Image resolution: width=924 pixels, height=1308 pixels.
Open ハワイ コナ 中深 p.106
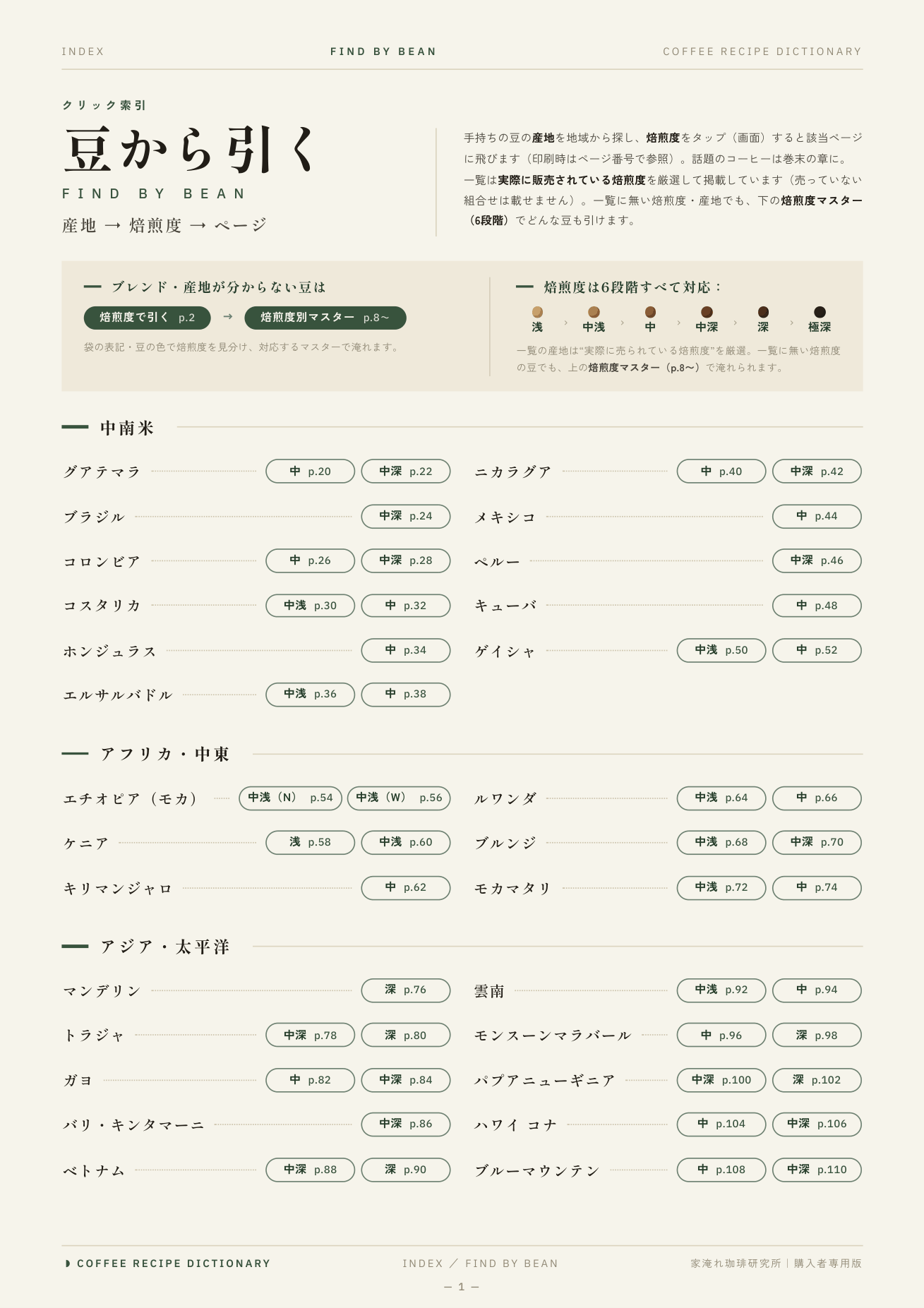pyautogui.click(x=817, y=1124)
